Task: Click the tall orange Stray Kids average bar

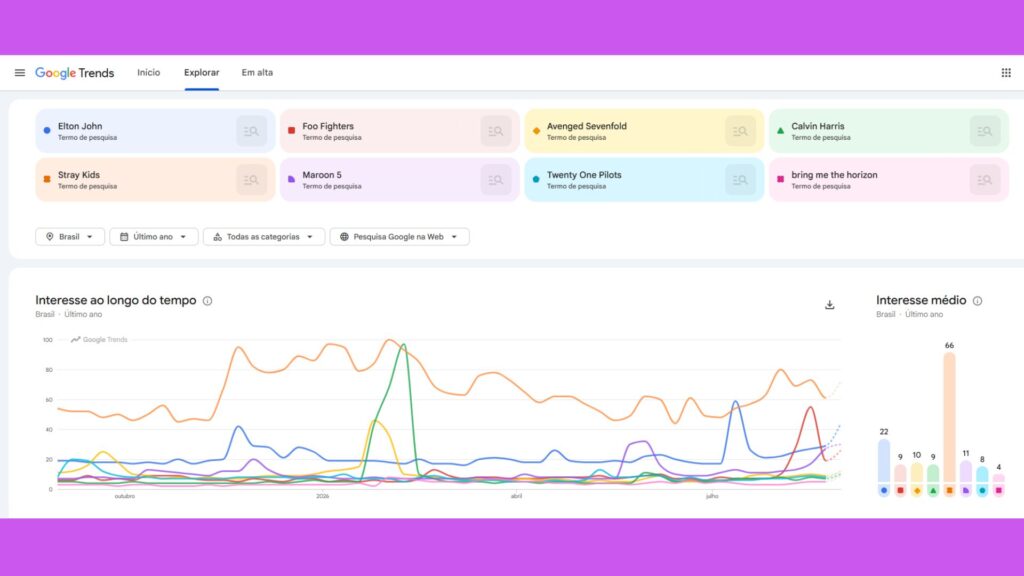Action: click(x=950, y=418)
